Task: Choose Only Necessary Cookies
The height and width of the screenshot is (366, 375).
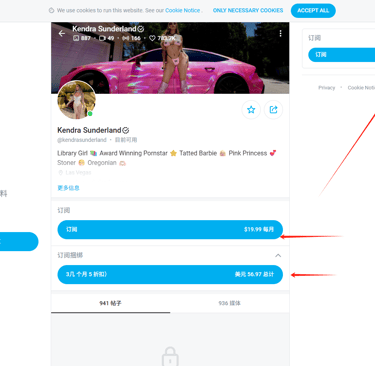Action: click(x=248, y=11)
